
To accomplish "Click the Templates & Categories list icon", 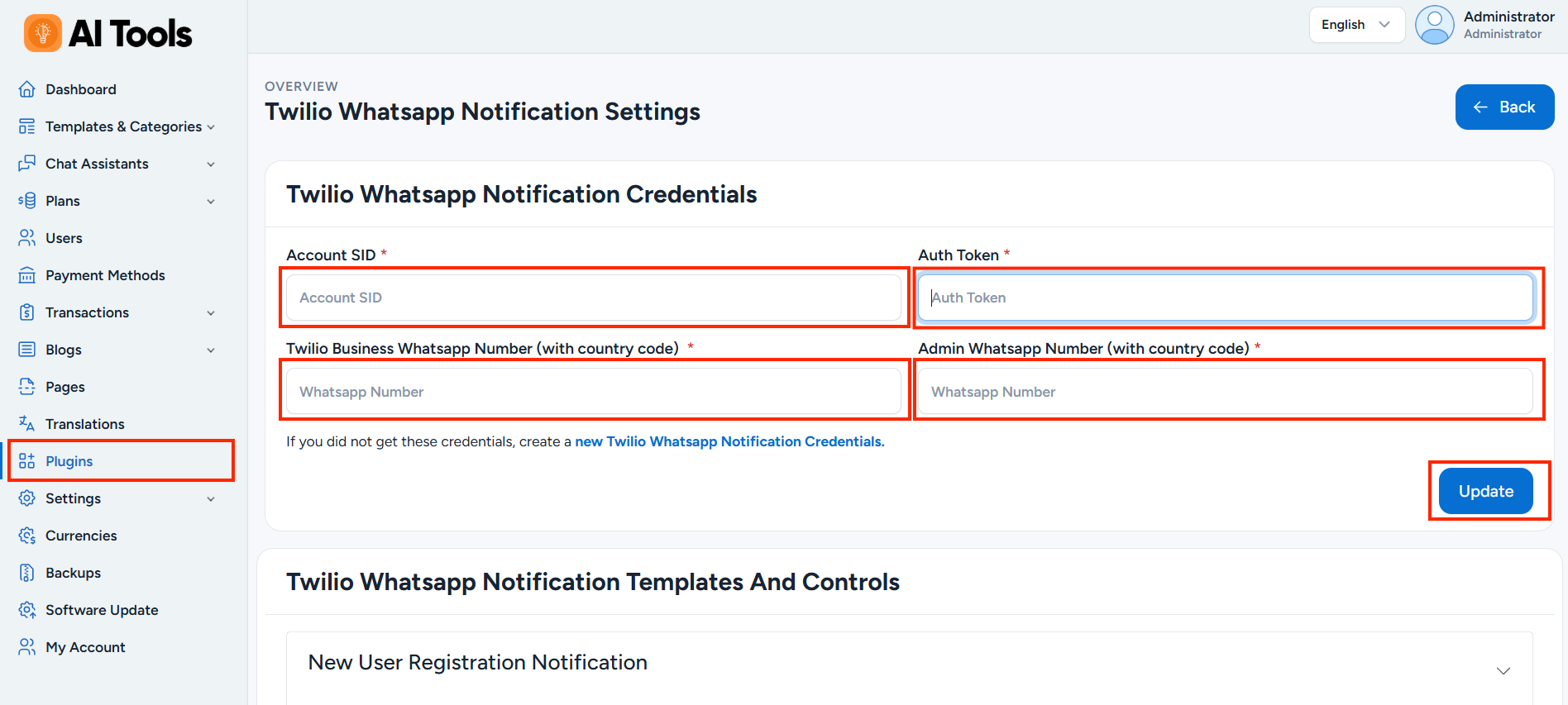I will coord(27,126).
